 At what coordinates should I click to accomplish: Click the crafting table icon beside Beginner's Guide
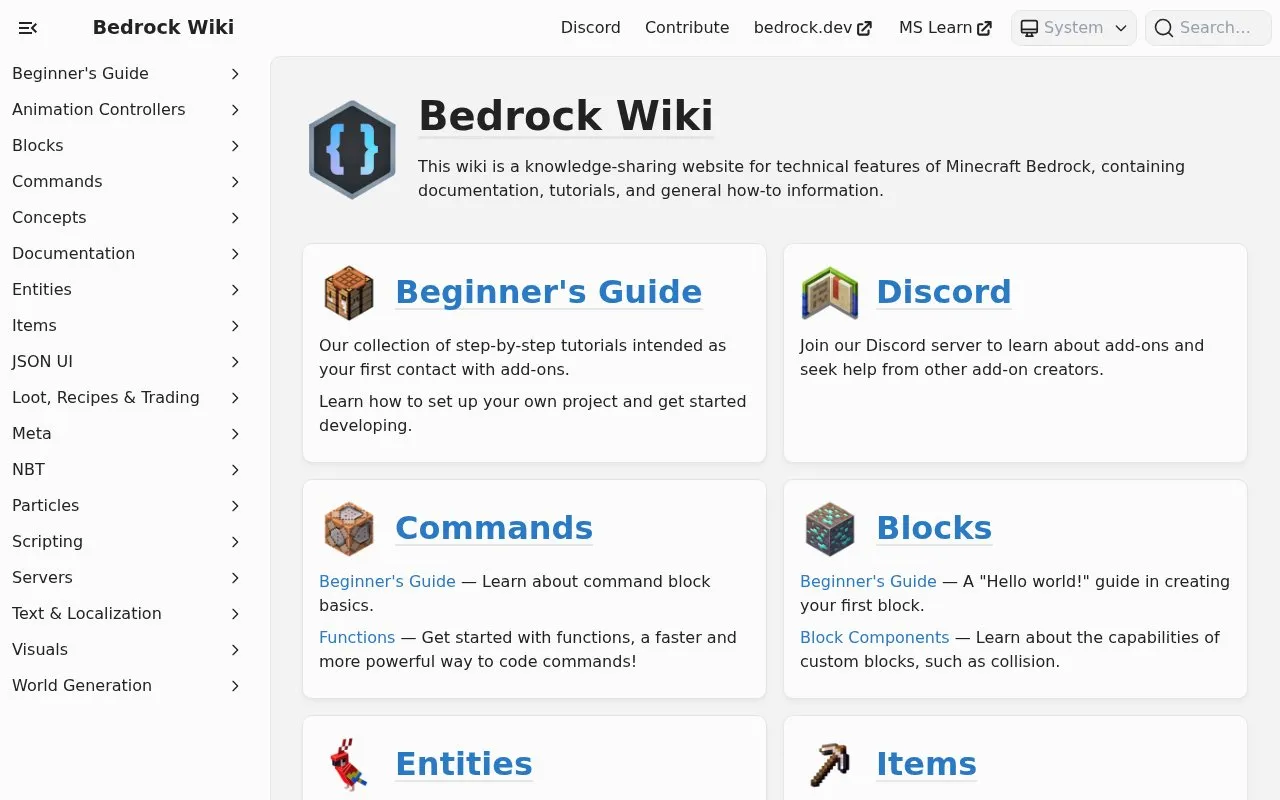(349, 292)
